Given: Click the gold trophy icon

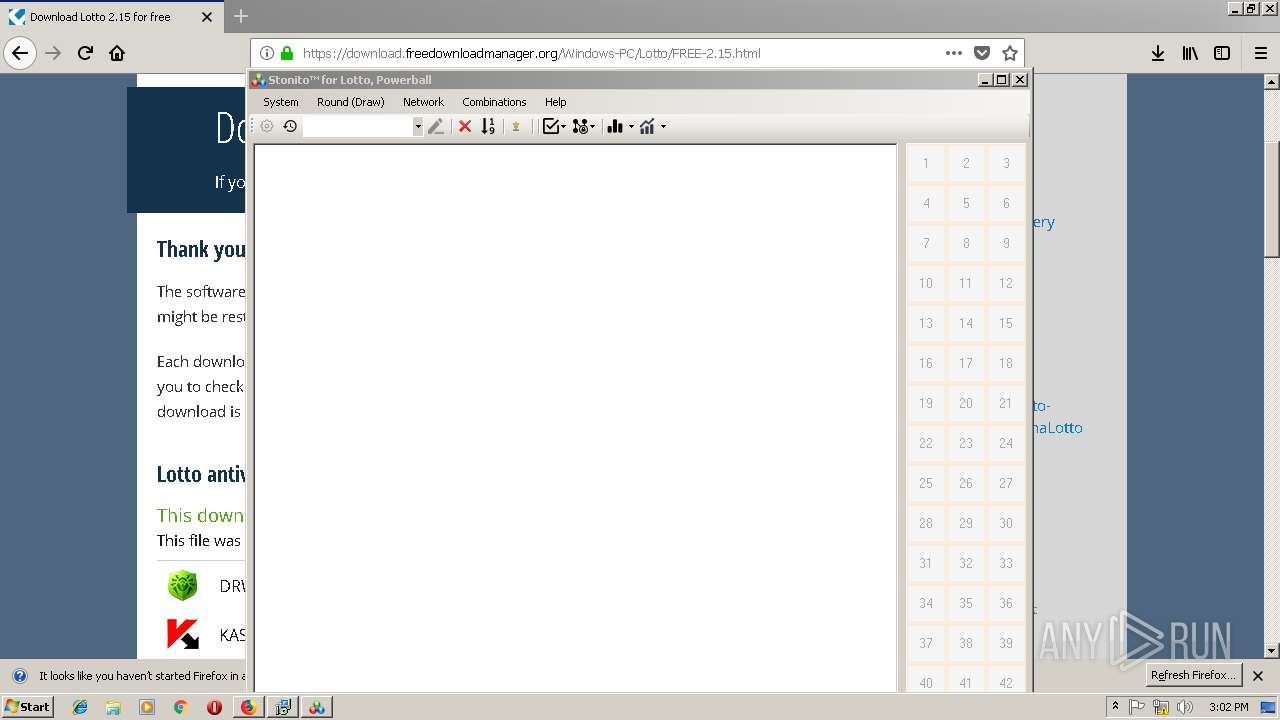Looking at the screenshot, I should pos(516,126).
